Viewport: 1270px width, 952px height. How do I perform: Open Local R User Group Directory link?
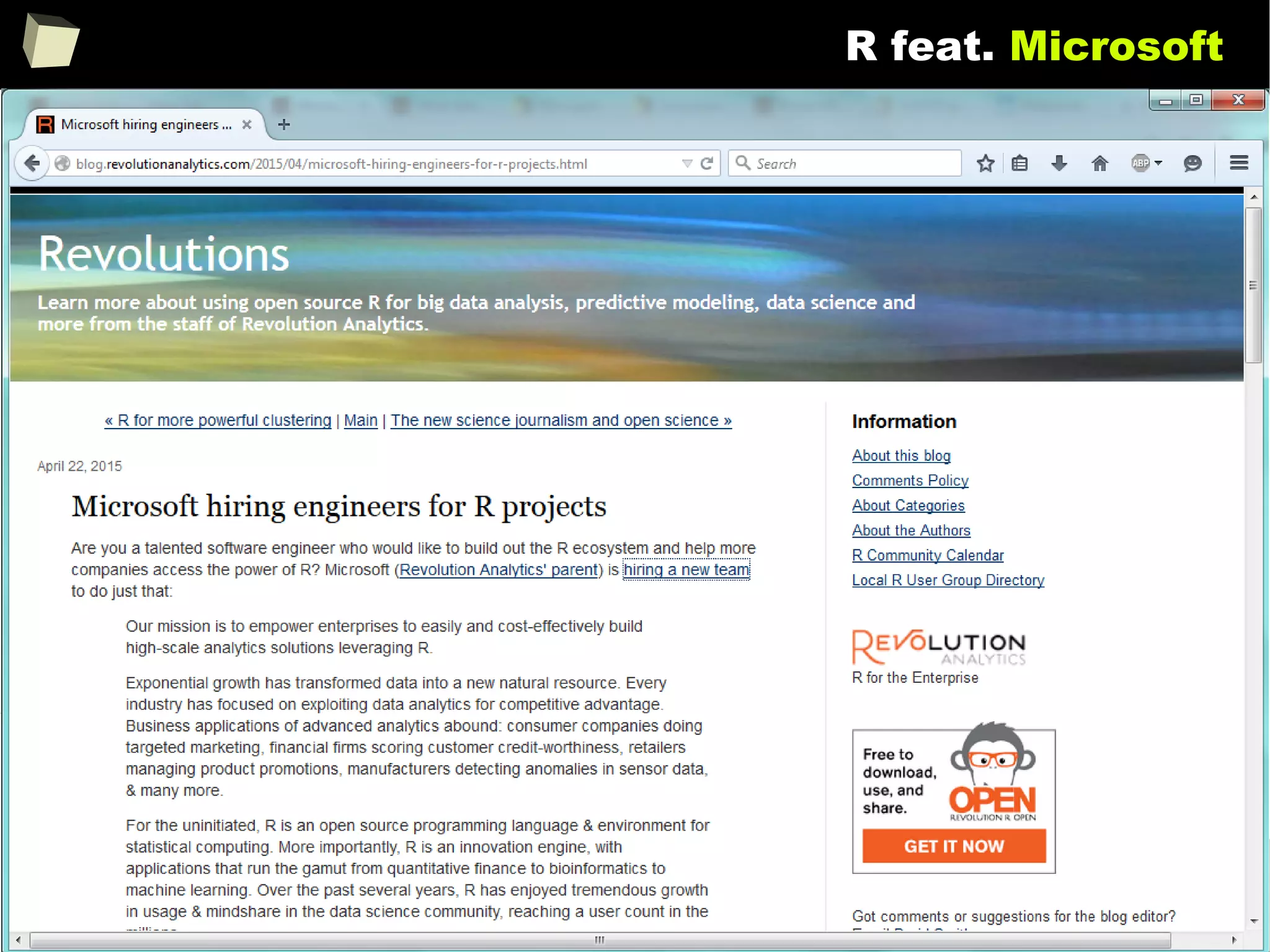948,580
